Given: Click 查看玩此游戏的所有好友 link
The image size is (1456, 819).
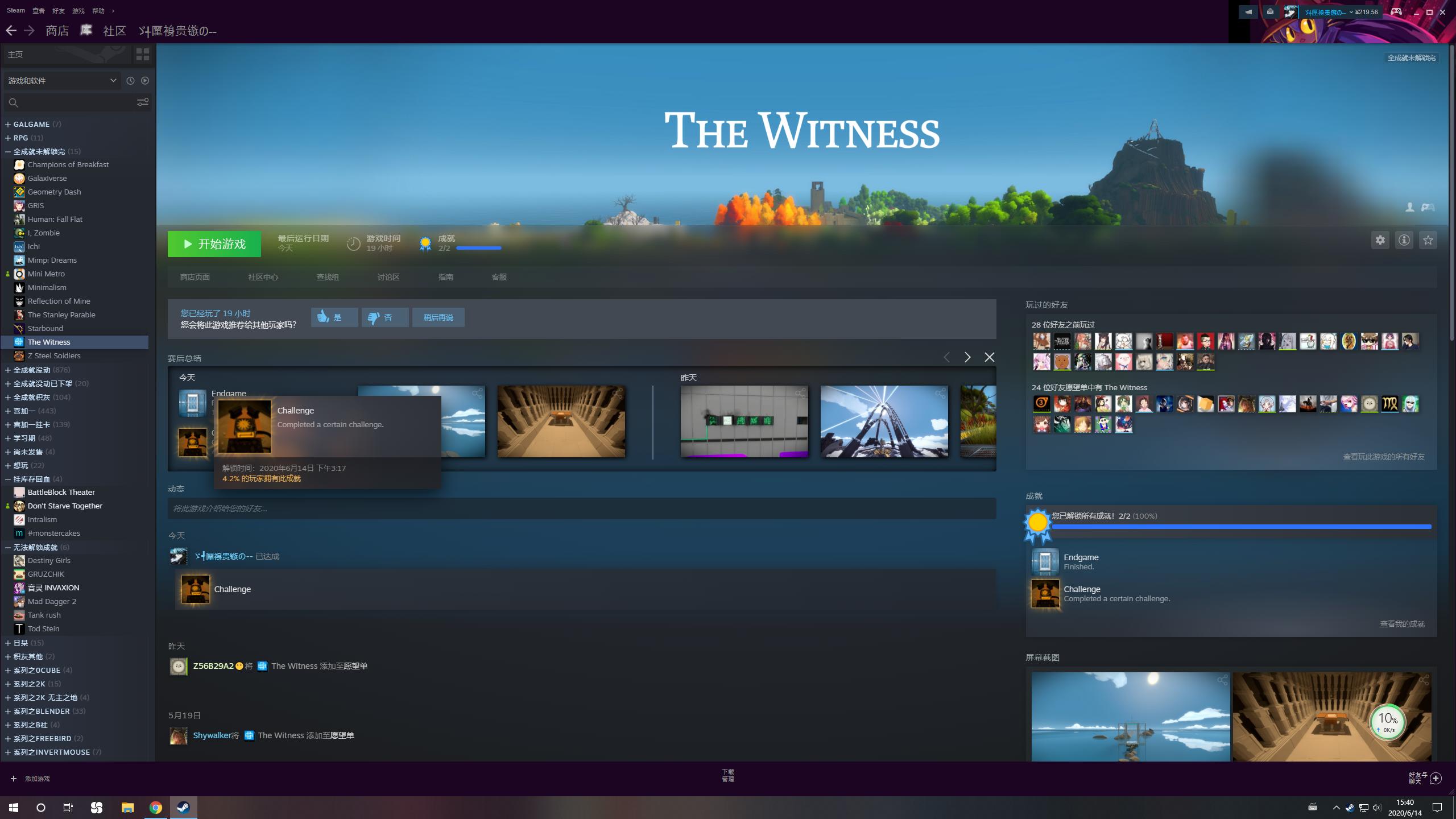Looking at the screenshot, I should tap(1384, 457).
